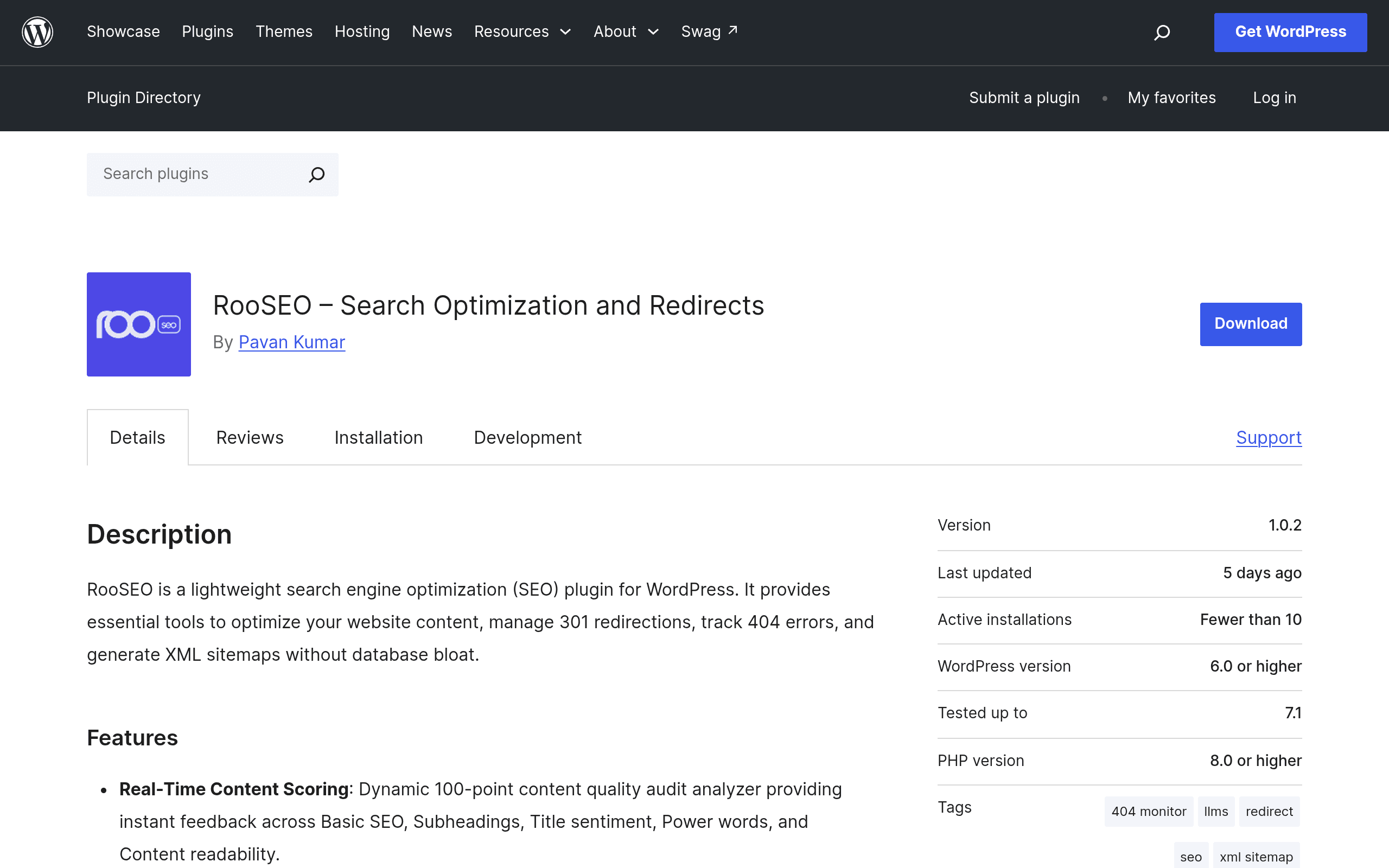Image resolution: width=1389 pixels, height=868 pixels.
Task: Open the Showcase menu item
Action: pos(123,31)
